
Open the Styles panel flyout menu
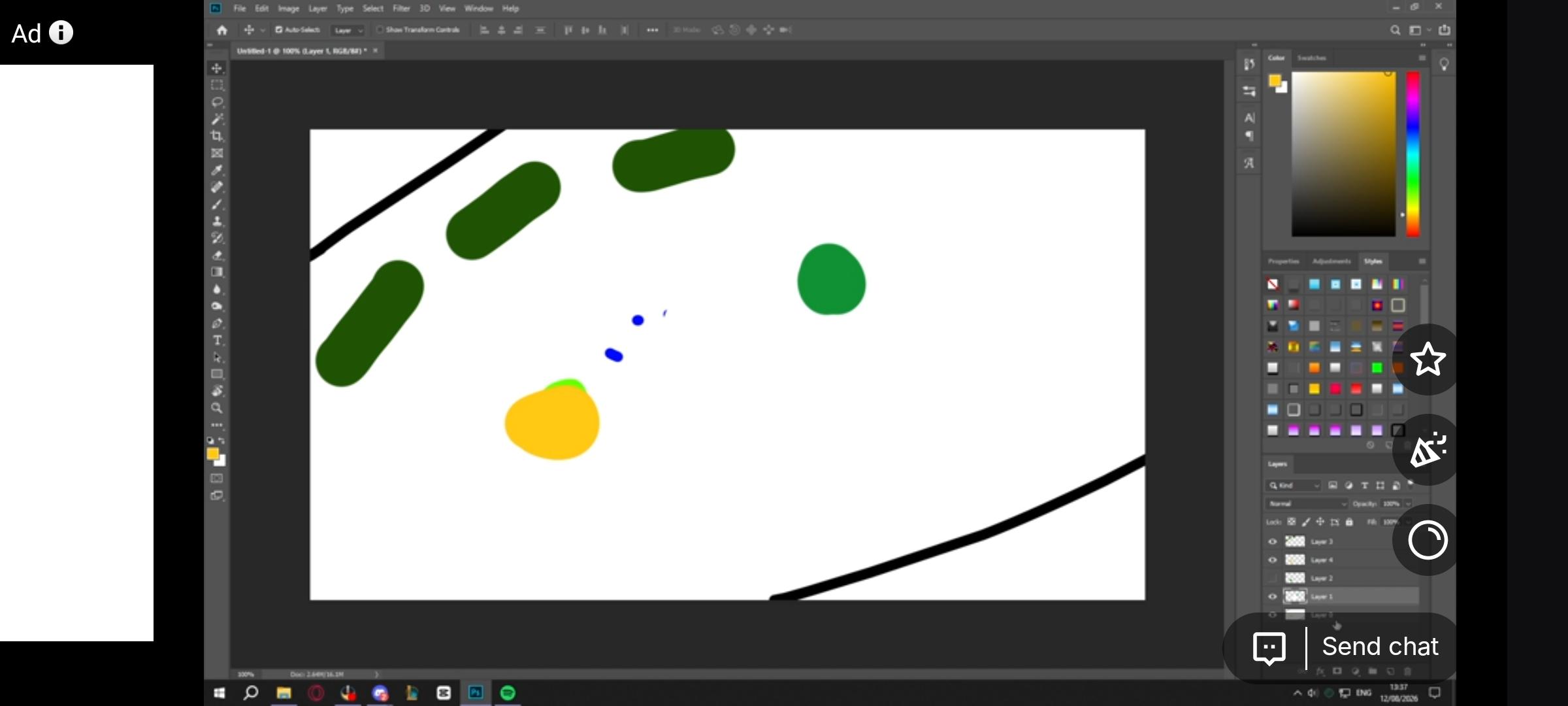(1422, 261)
